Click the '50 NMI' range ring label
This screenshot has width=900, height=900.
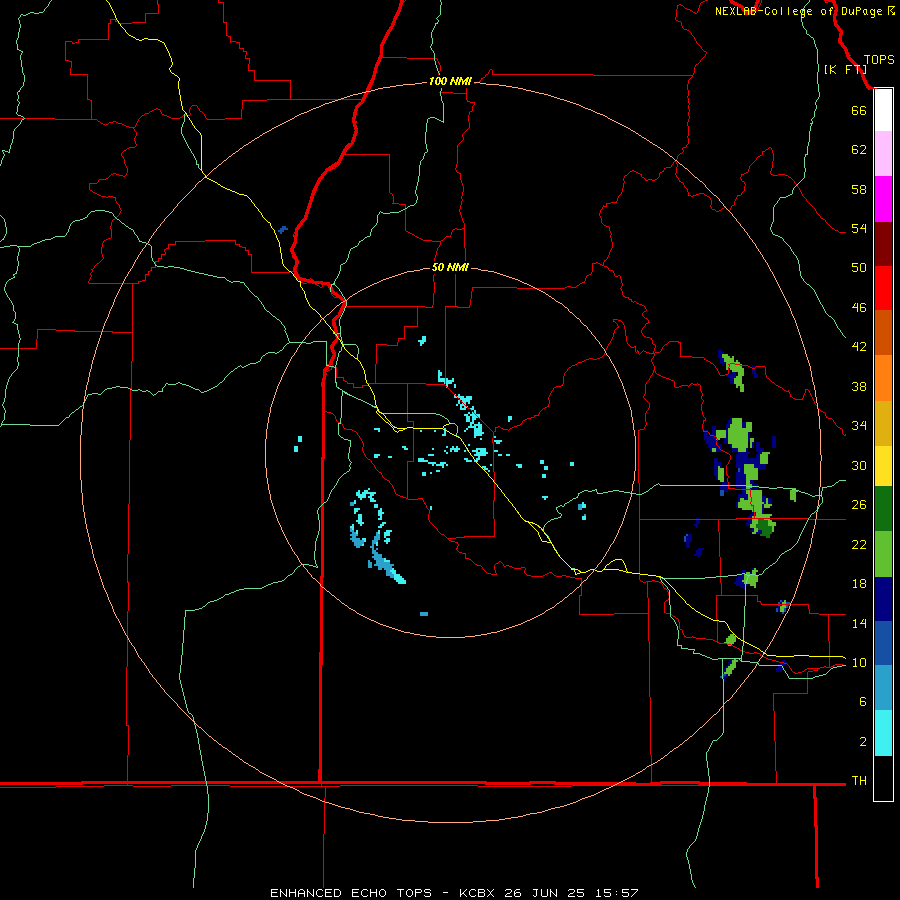point(450,267)
